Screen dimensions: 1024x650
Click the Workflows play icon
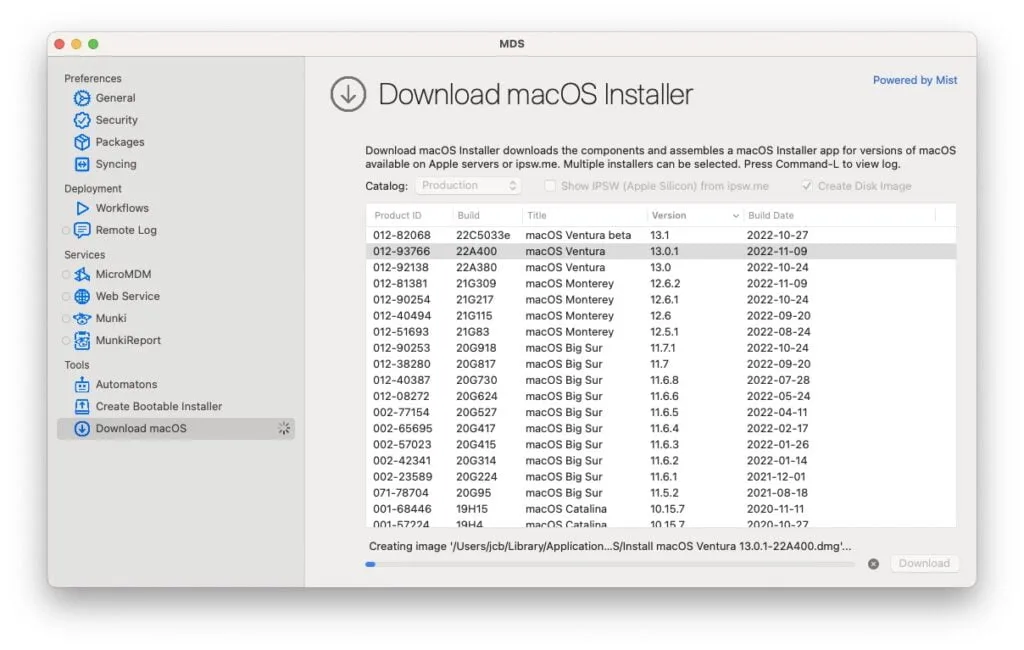[82, 208]
